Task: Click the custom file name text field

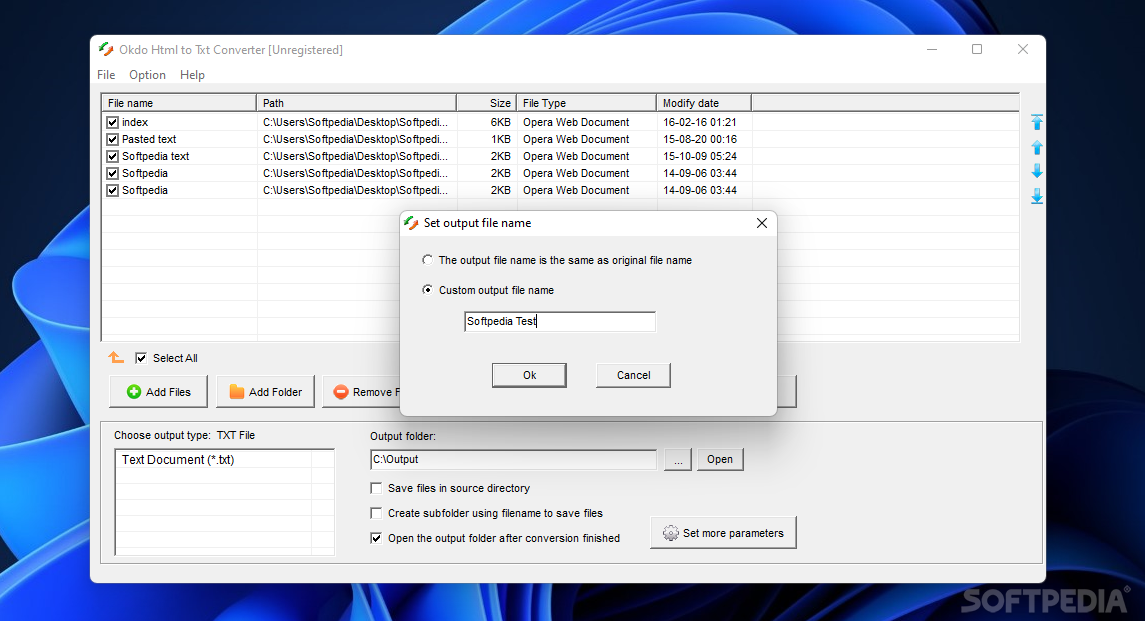Action: 560,321
